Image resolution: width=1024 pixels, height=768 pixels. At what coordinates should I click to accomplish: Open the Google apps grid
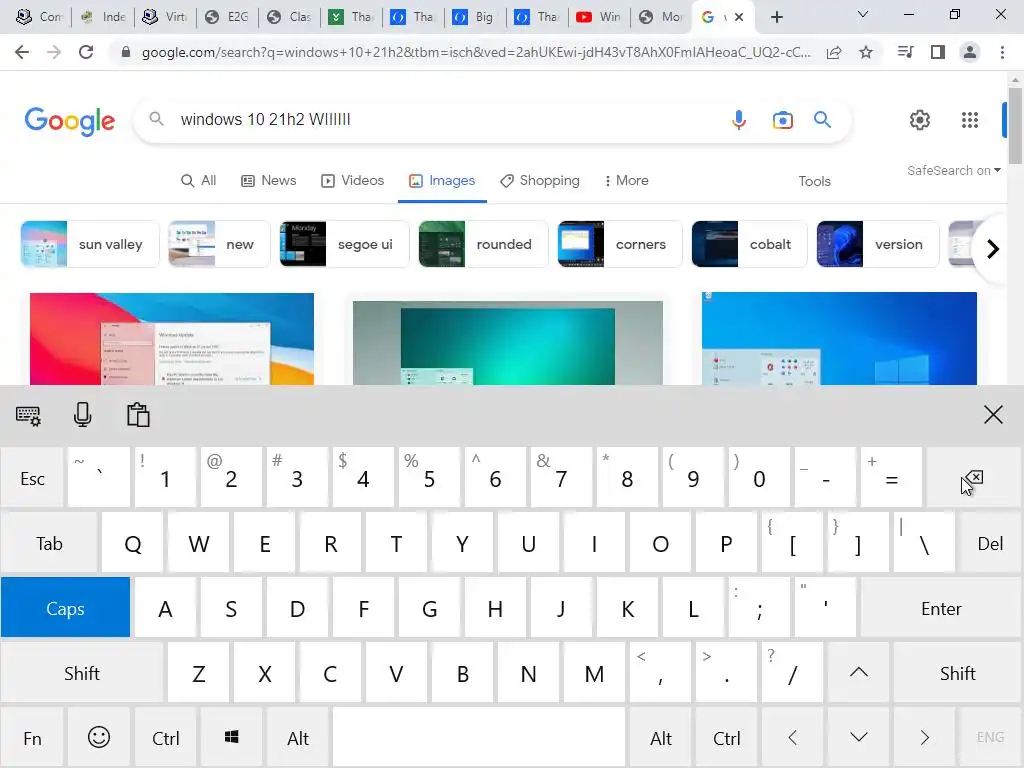pyautogui.click(x=970, y=120)
